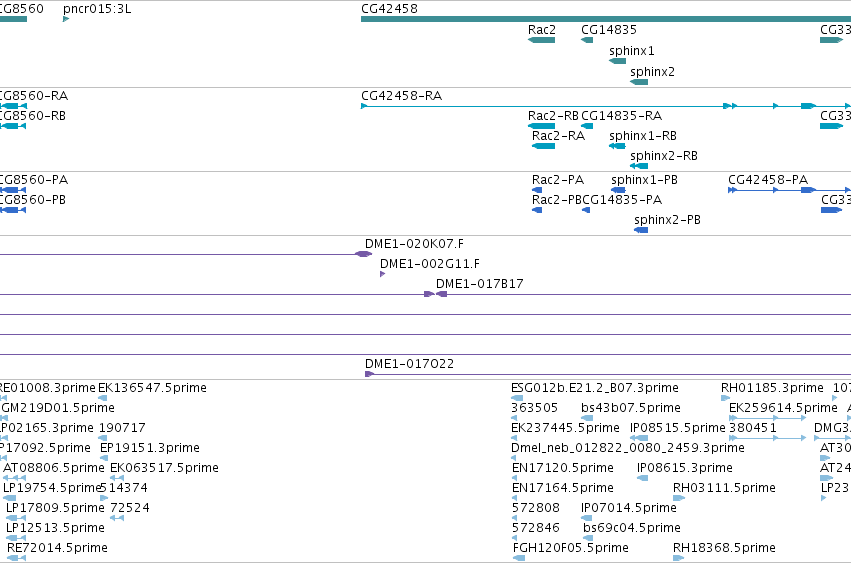Screen dimensions: 851x563
Task: Select the Rac2-PA protein glyph
Action: click(x=537, y=190)
